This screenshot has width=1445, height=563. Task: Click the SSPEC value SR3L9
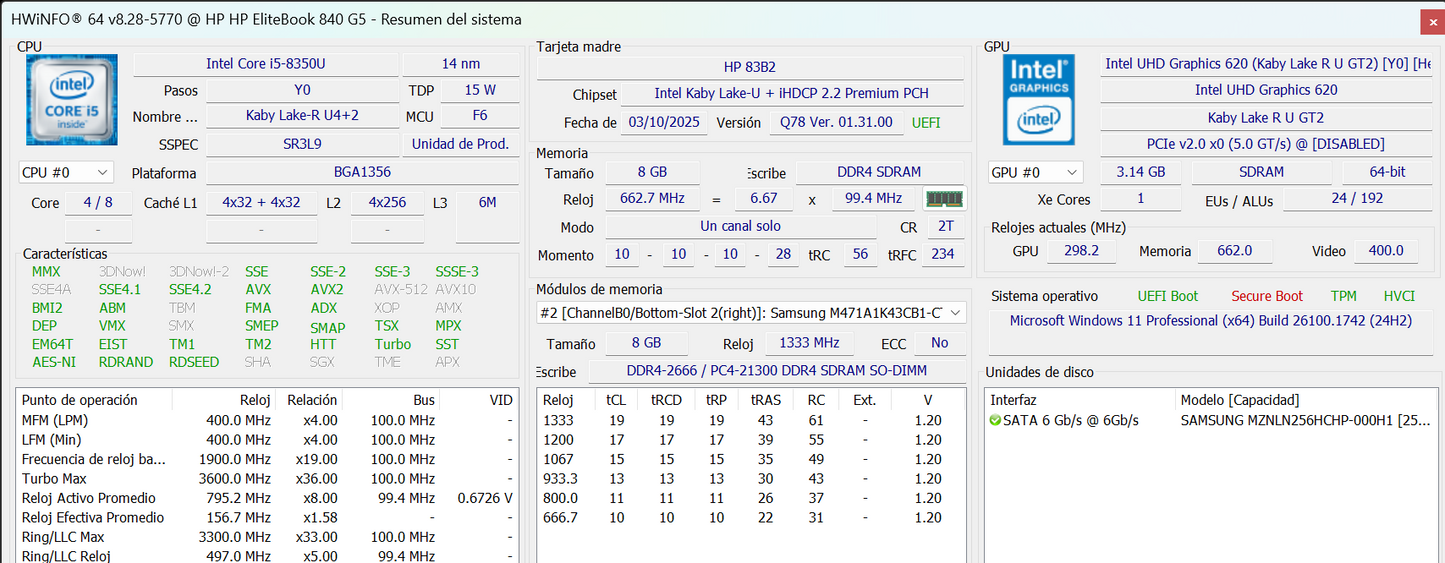[303, 144]
